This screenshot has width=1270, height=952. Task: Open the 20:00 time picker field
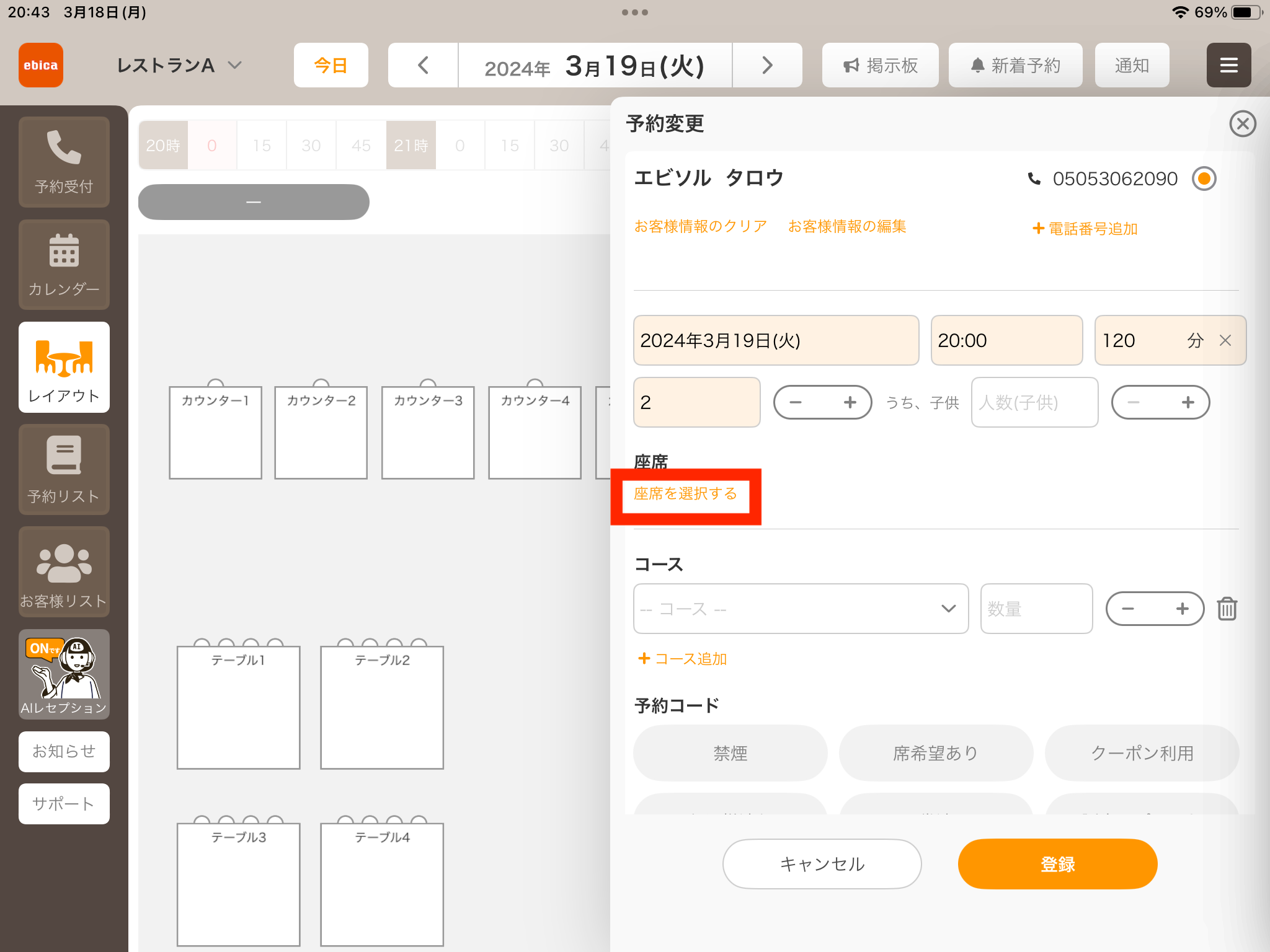pyautogui.click(x=1007, y=340)
